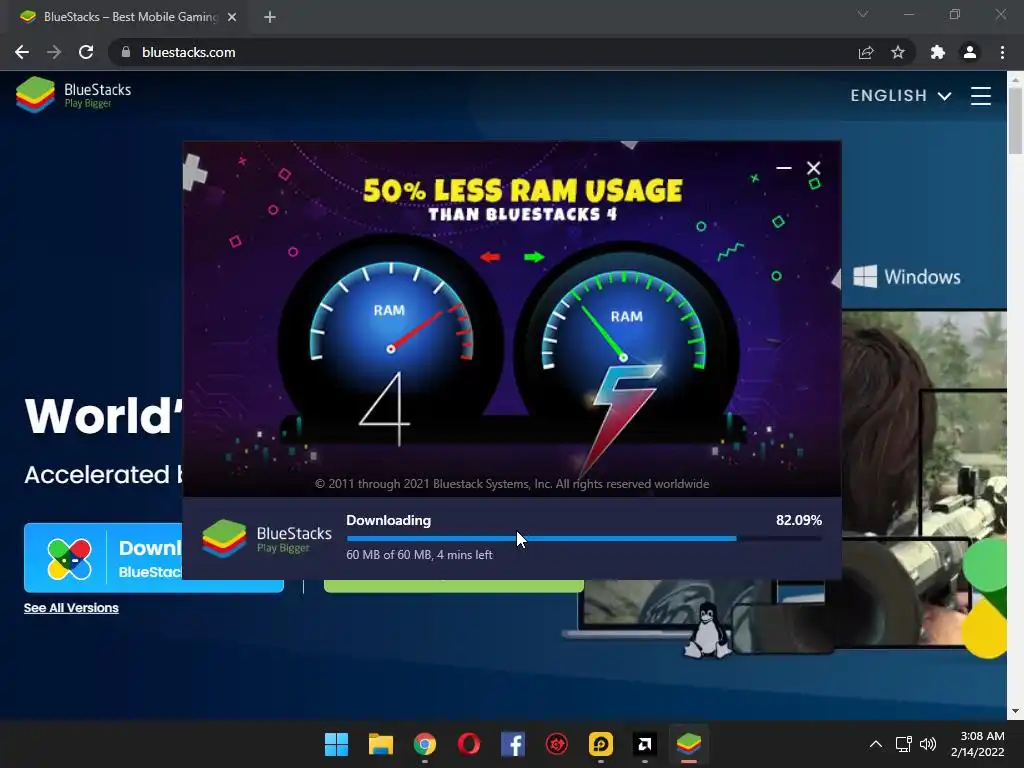
Task: Open the Chrome profile avatar icon
Action: [970, 52]
